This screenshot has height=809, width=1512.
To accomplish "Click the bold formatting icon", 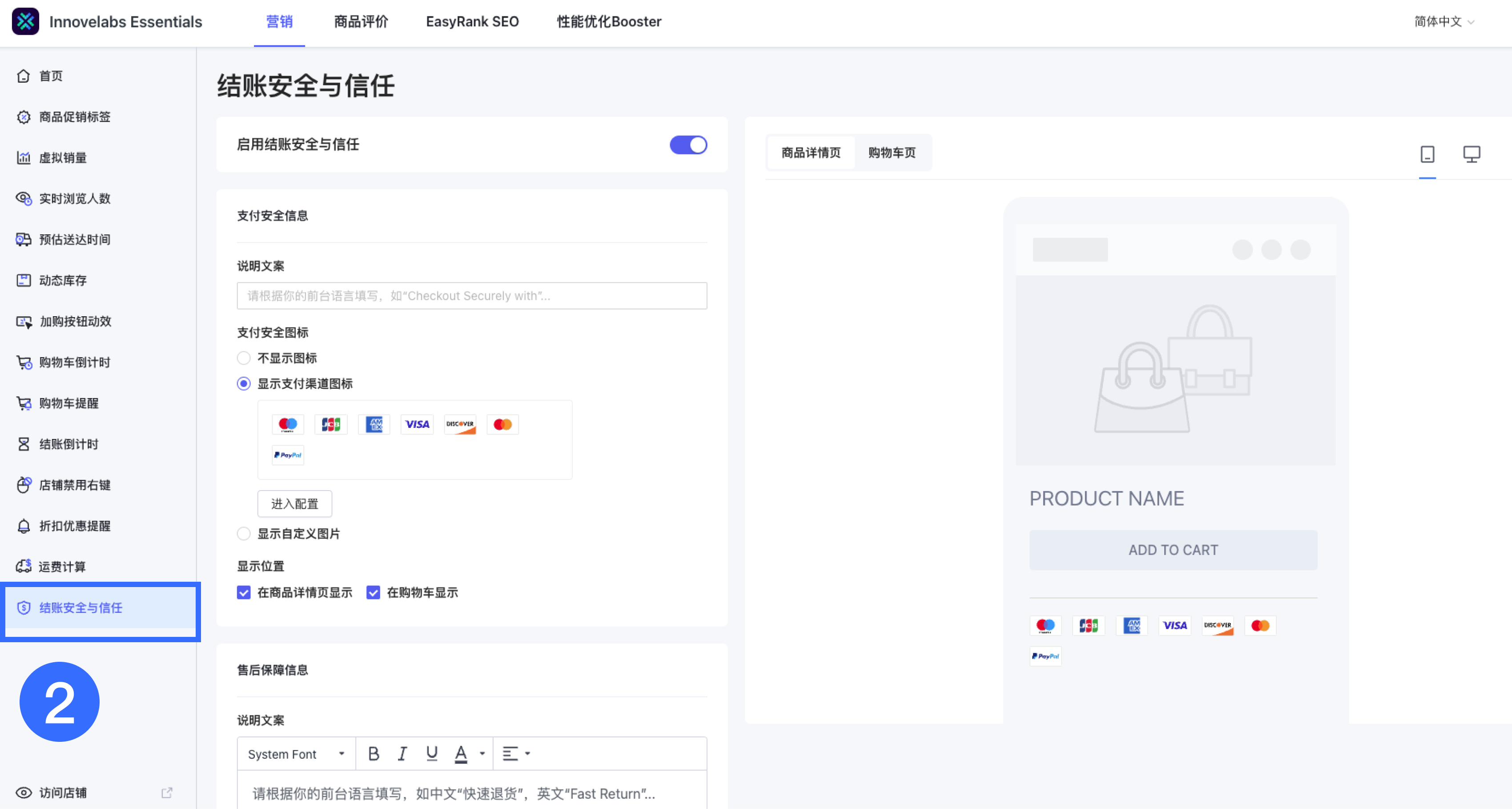I will click(x=373, y=754).
